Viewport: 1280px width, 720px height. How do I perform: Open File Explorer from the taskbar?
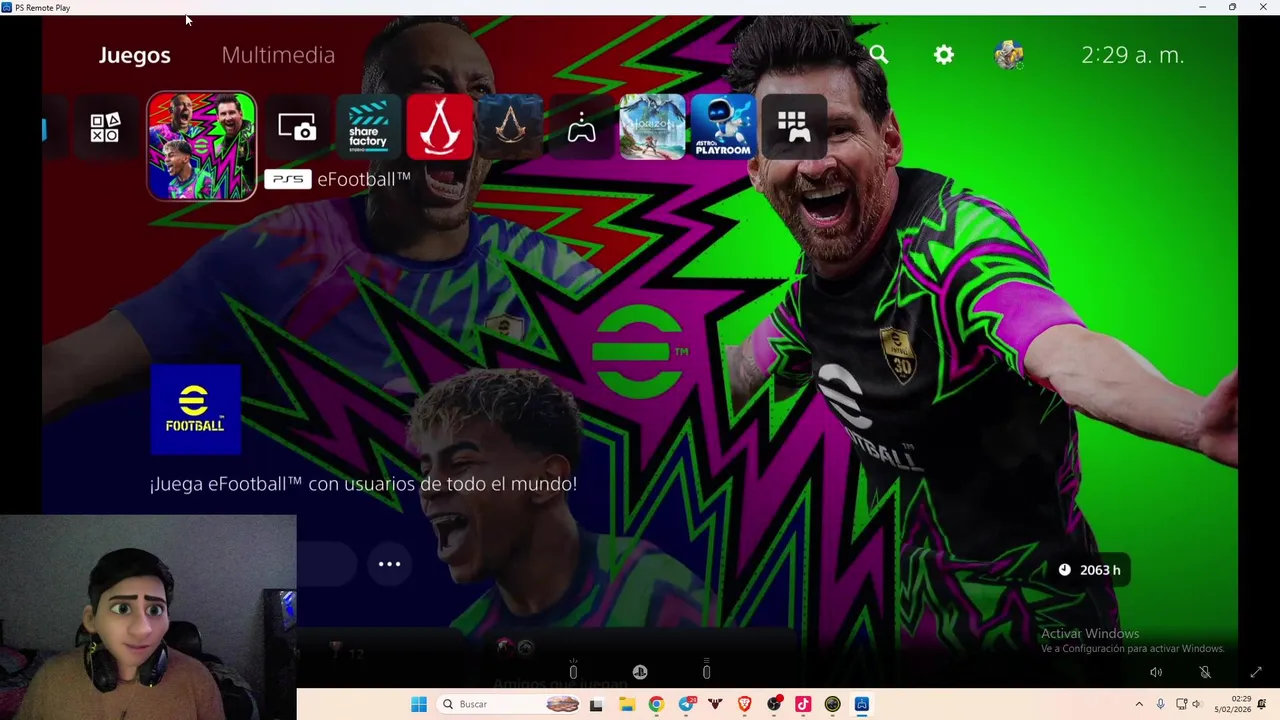click(x=626, y=704)
